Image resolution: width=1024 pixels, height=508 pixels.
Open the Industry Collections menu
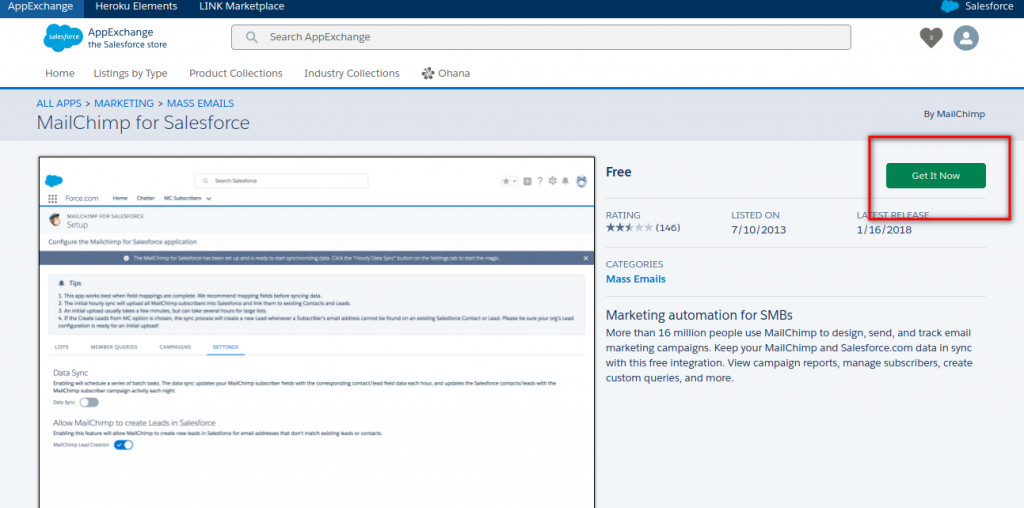pos(351,73)
